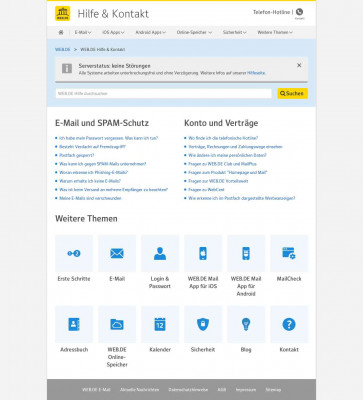Expand the Weitere Themen dropdown menu
The width and height of the screenshot is (363, 400).
pyautogui.click(x=275, y=32)
